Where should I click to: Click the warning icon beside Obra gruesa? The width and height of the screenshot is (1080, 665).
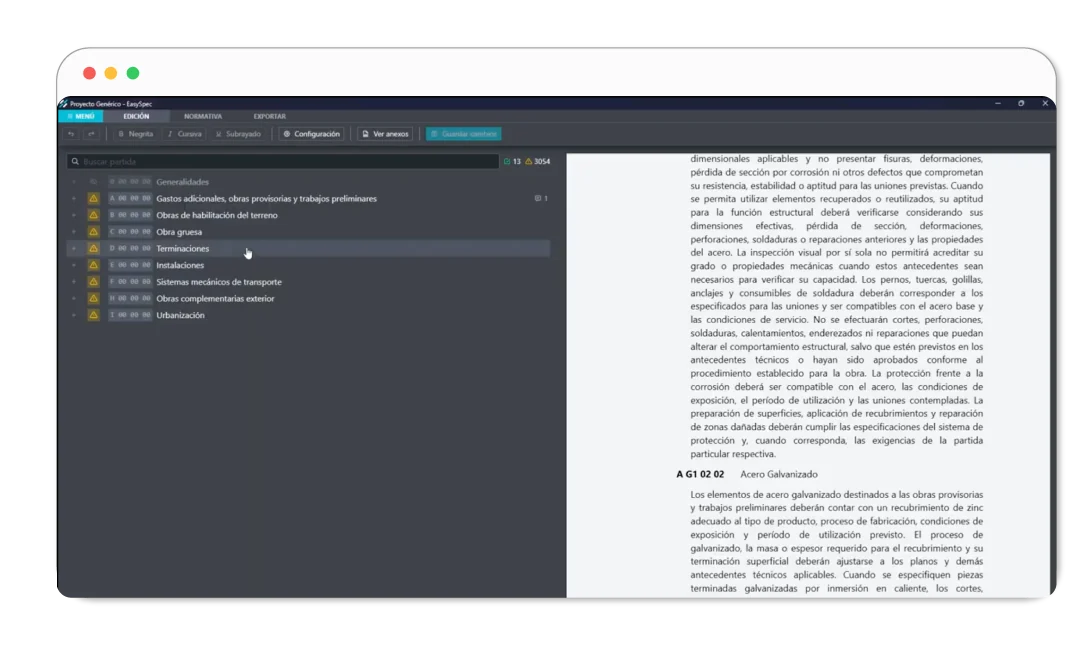[x=94, y=232]
